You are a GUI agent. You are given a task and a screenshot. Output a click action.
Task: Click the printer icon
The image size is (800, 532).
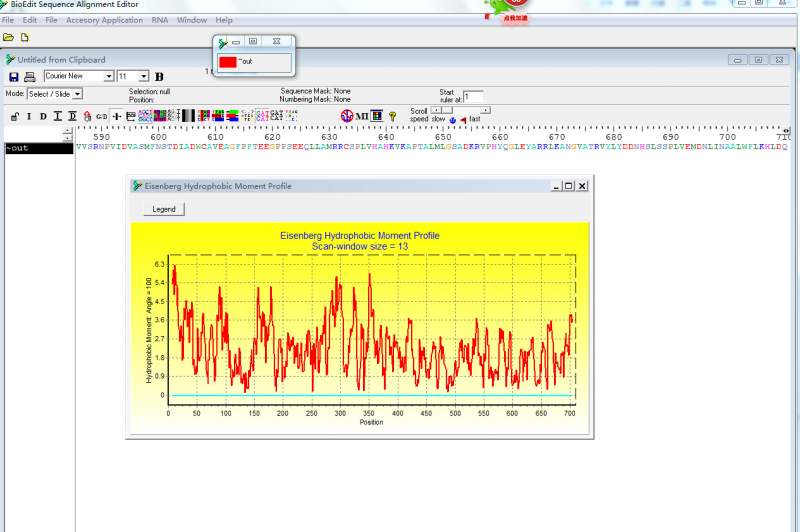(x=29, y=77)
